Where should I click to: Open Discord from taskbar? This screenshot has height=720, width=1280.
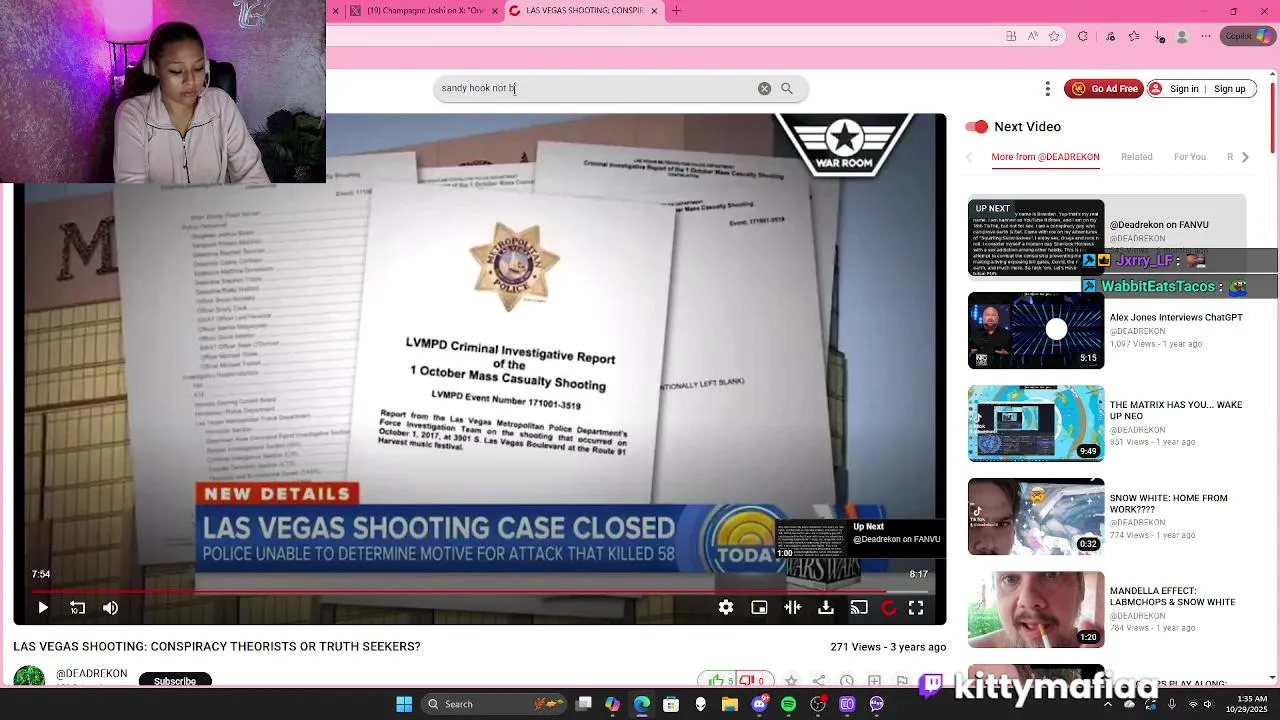(x=759, y=704)
